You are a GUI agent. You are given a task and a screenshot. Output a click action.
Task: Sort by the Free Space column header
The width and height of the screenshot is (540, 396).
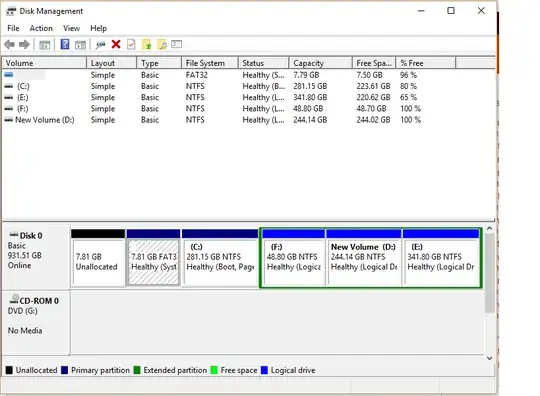click(374, 63)
